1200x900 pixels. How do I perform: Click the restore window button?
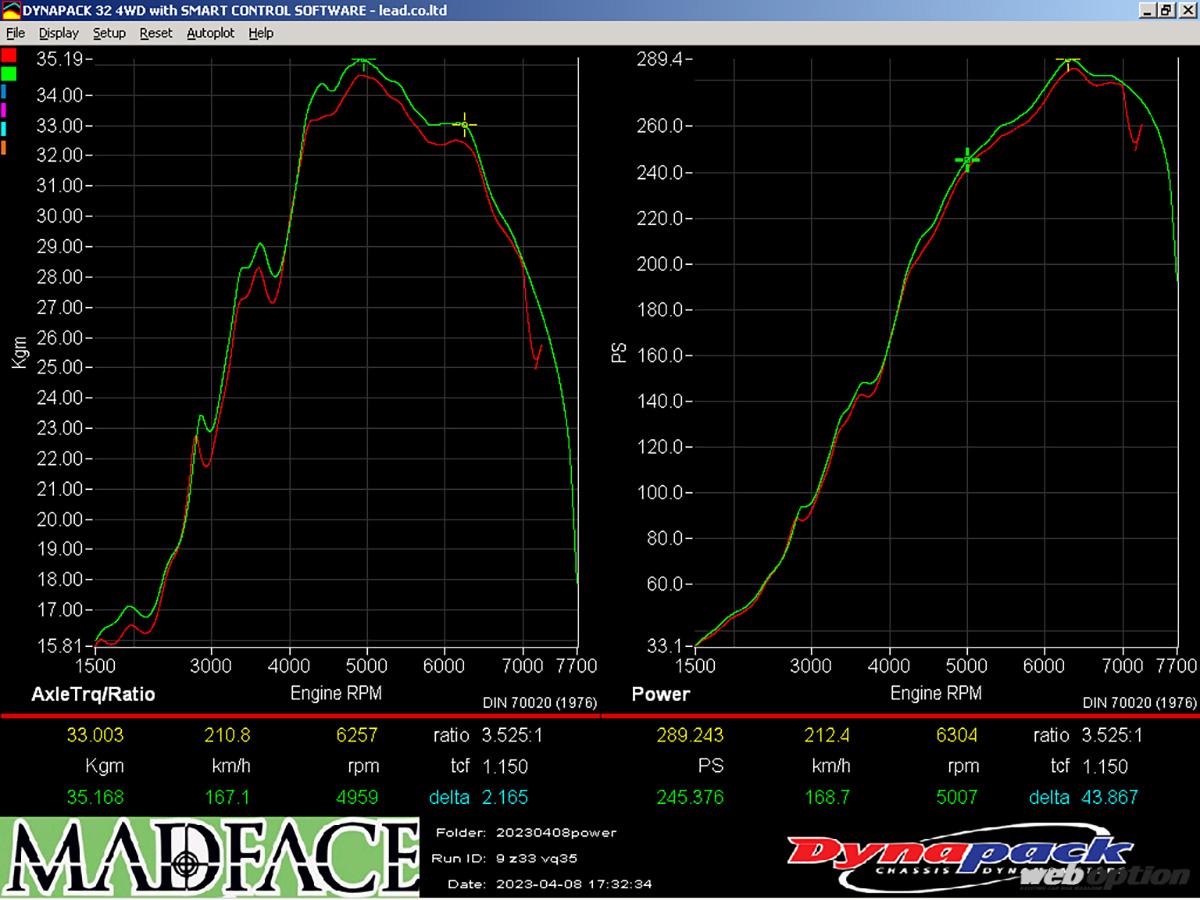click(1167, 10)
